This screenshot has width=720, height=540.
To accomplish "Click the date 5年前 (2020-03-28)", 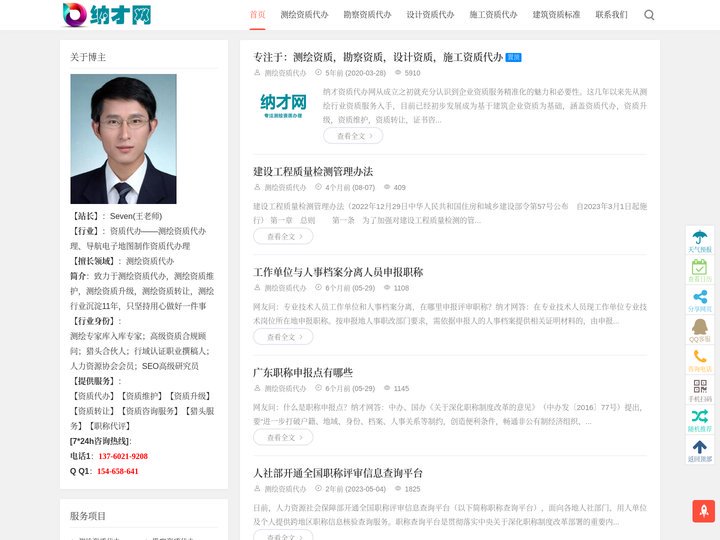I will (x=355, y=73).
